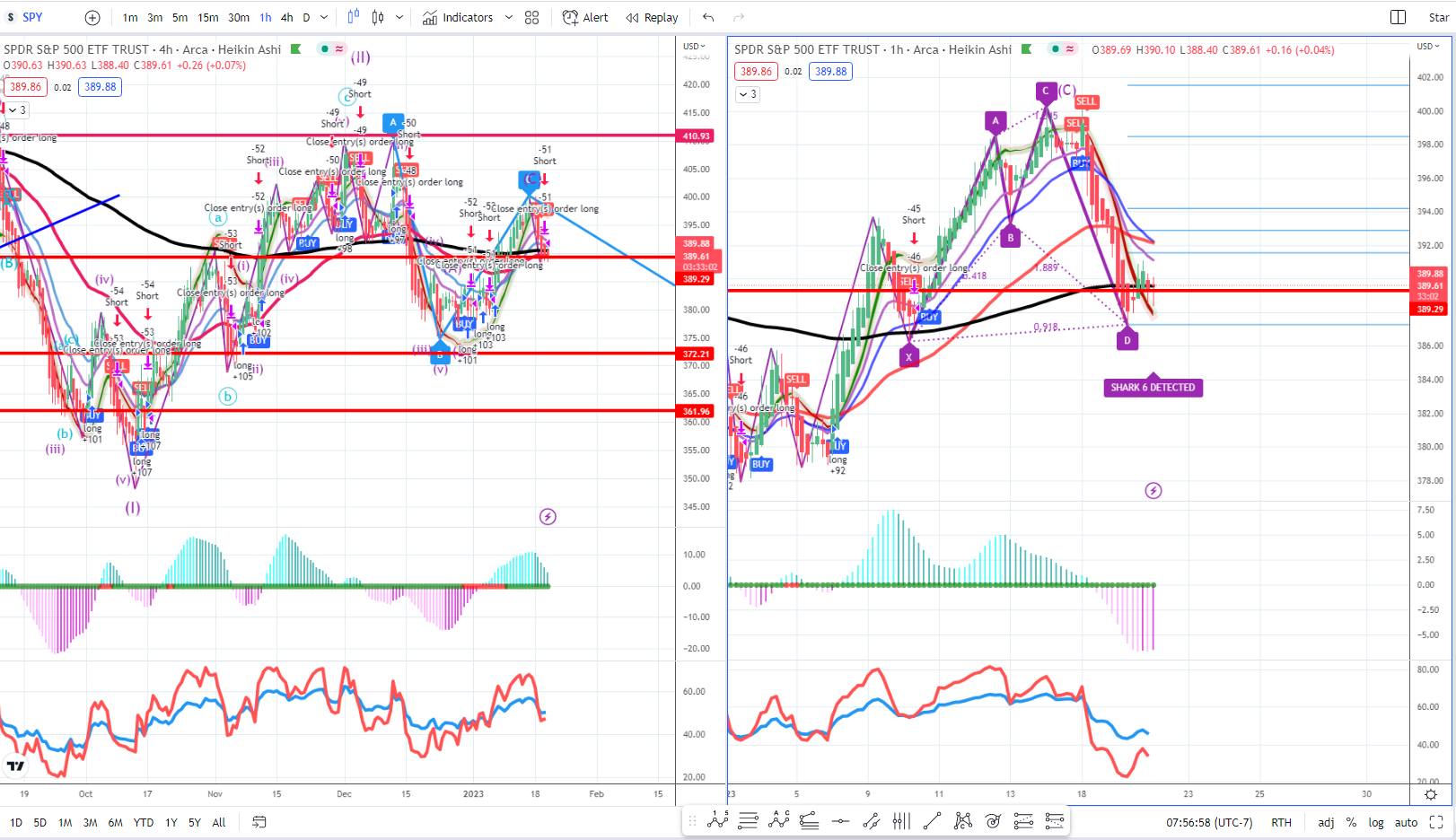This screenshot has width=1456, height=840.
Task: Start bar Replay mode
Action: point(652,17)
